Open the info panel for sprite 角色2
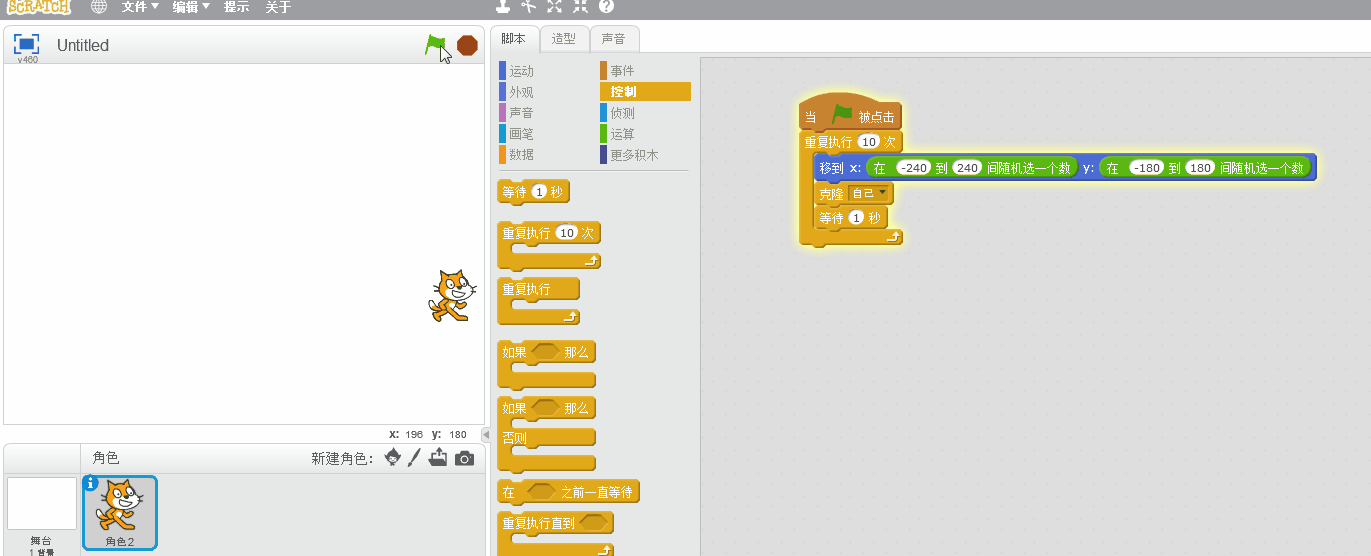The image size is (1371, 556). pyautogui.click(x=91, y=483)
